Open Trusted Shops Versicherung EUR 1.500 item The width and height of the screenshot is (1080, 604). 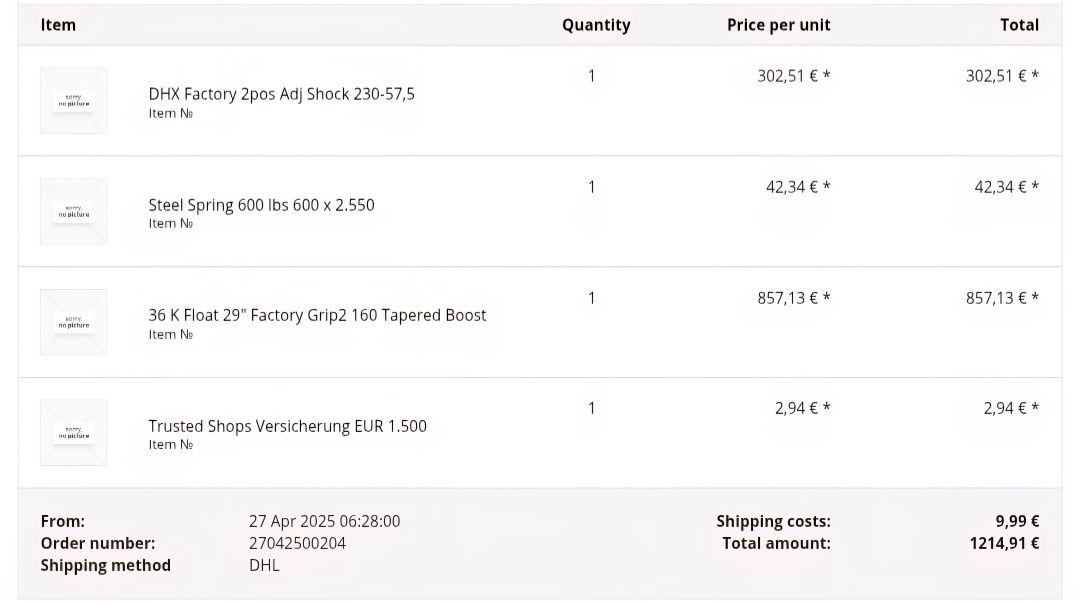[x=288, y=426]
